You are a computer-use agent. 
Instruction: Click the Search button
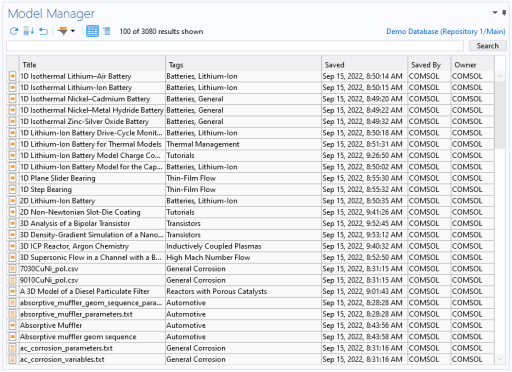pyautogui.click(x=488, y=46)
